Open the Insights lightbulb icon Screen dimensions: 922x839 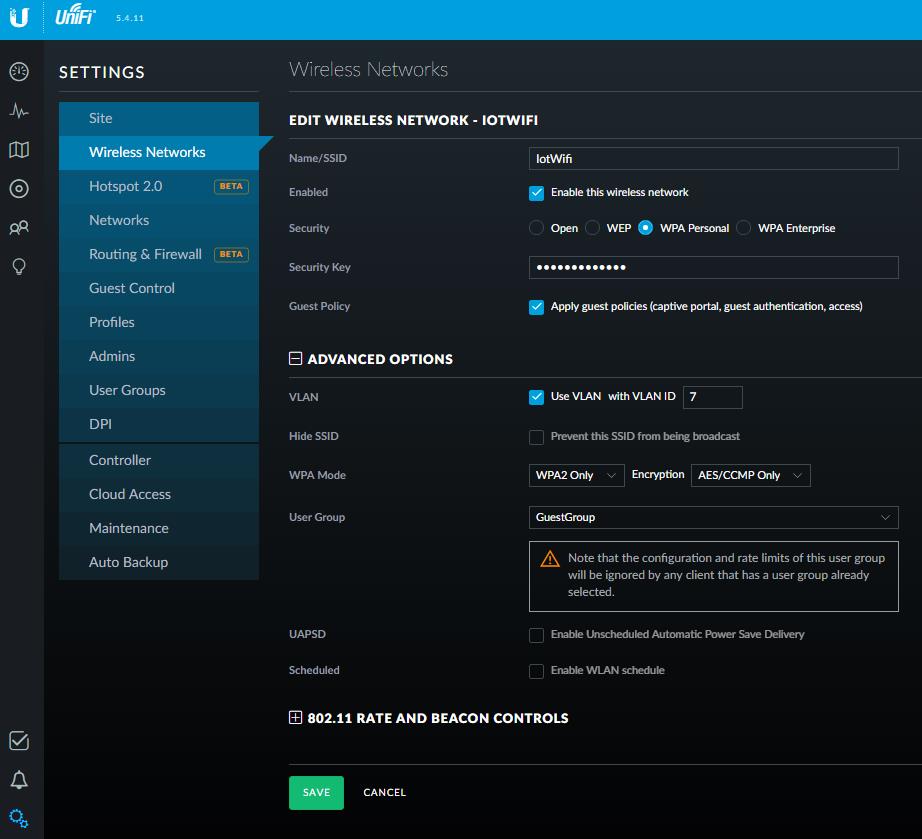tap(19, 266)
